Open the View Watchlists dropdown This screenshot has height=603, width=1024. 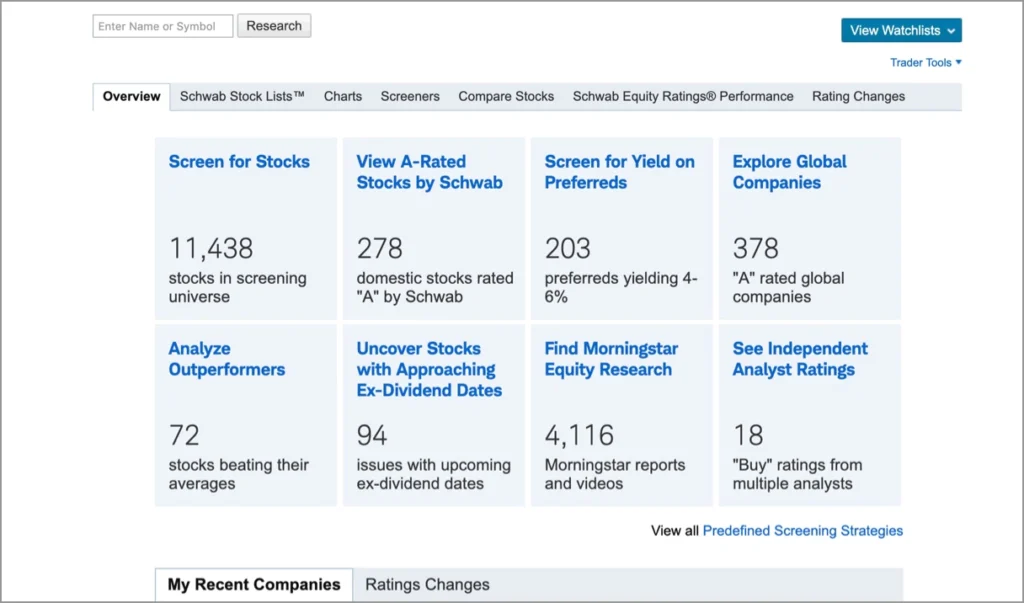point(901,30)
